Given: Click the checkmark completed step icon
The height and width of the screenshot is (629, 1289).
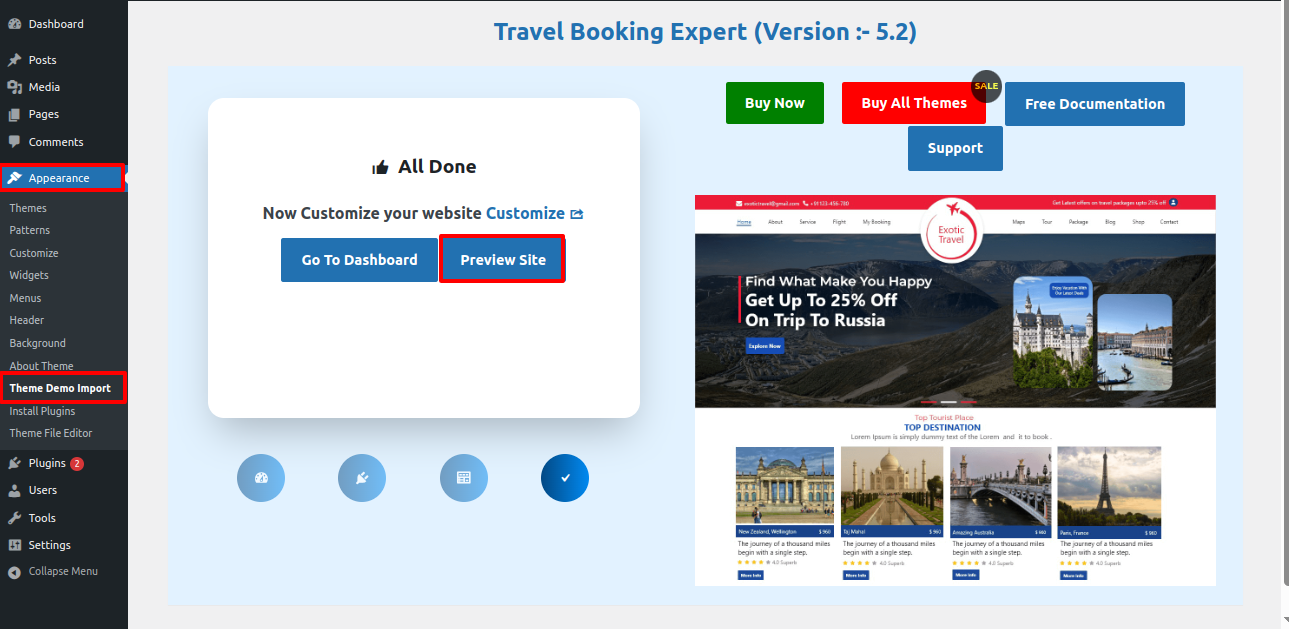Looking at the screenshot, I should coord(565,478).
